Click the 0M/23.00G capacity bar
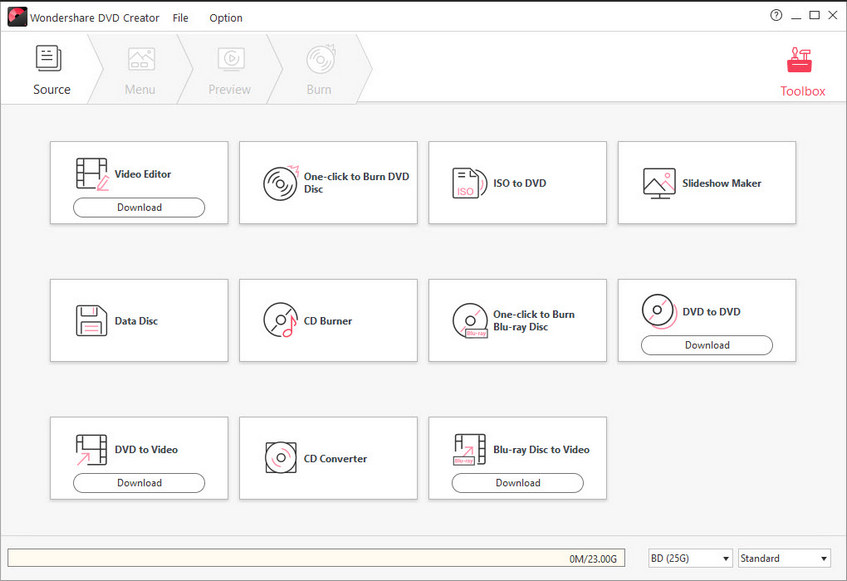Image resolution: width=847 pixels, height=581 pixels. click(320, 558)
